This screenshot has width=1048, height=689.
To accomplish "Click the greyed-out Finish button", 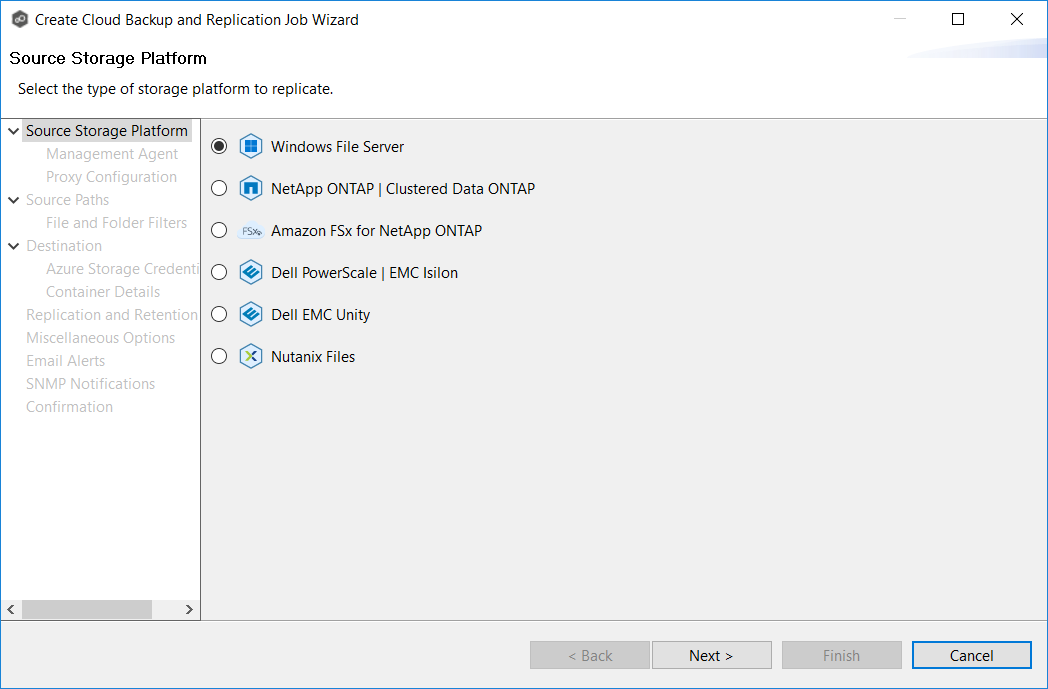I will [841, 656].
